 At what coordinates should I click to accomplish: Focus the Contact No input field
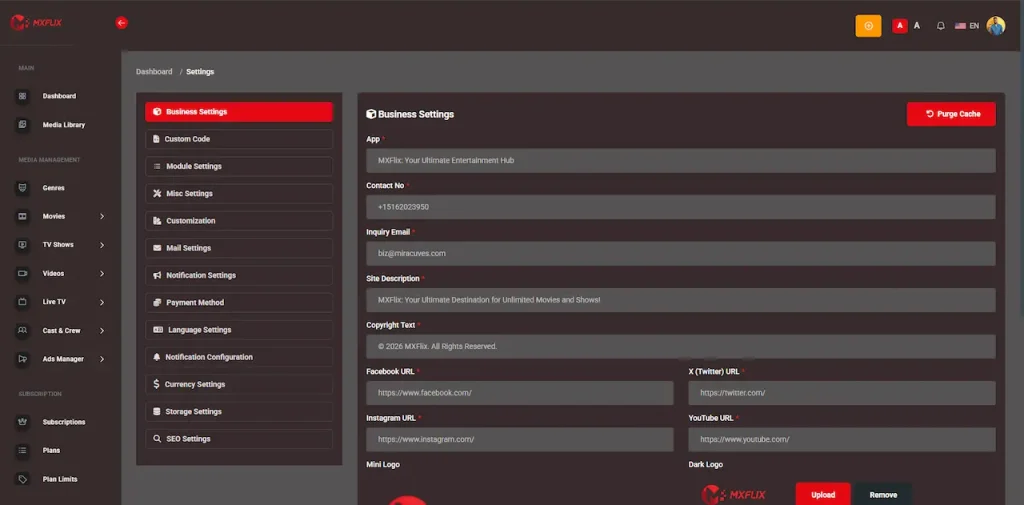coord(680,206)
